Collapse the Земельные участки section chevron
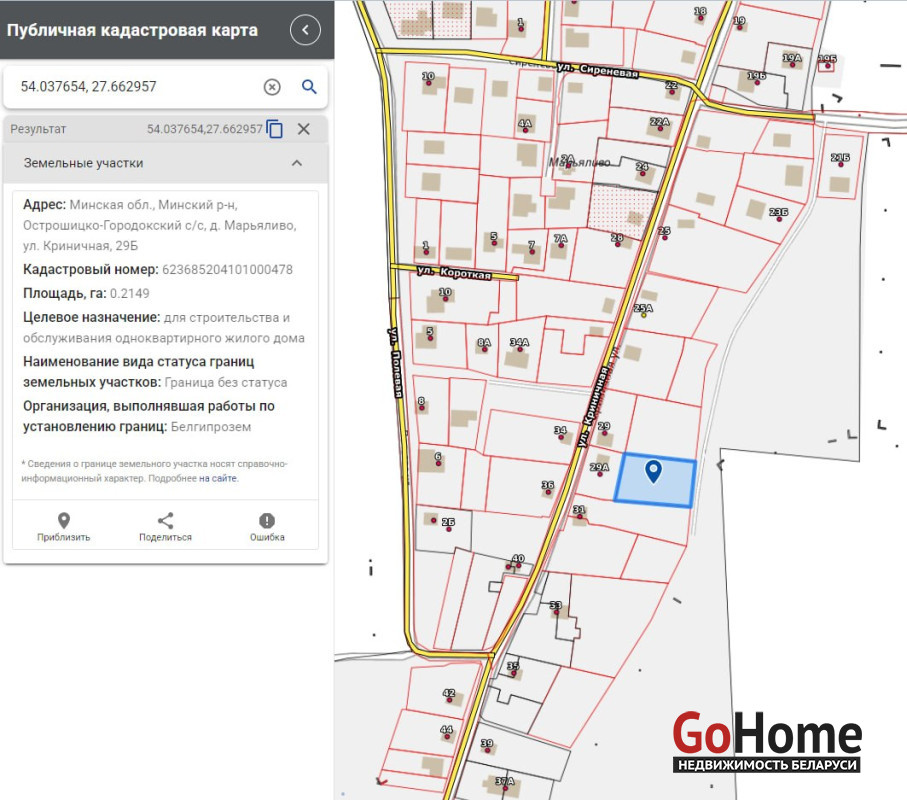 (x=297, y=163)
